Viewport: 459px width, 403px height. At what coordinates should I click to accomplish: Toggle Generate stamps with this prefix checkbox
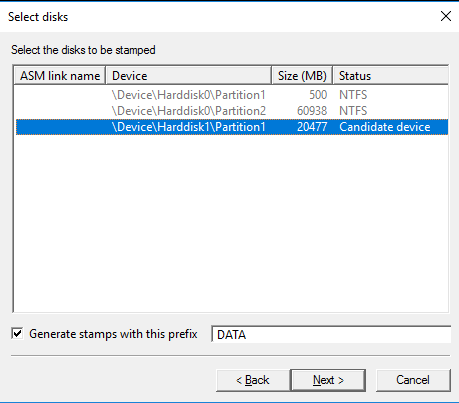click(x=17, y=334)
